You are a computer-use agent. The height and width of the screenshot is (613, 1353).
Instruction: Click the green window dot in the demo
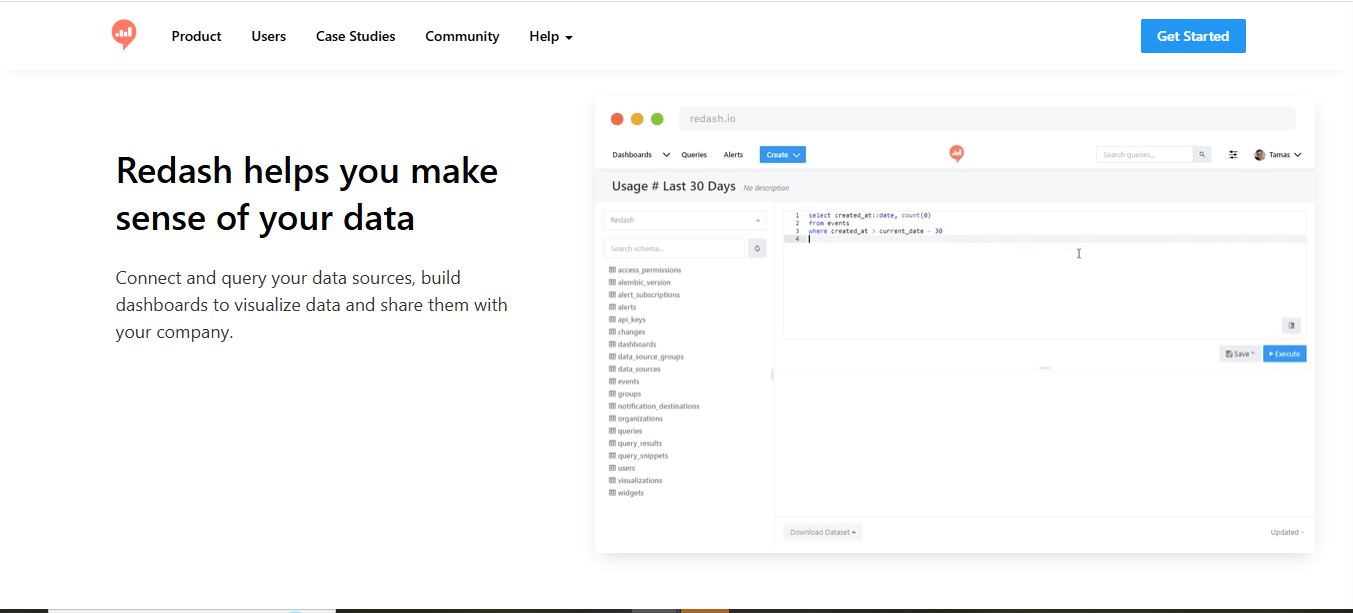click(657, 119)
